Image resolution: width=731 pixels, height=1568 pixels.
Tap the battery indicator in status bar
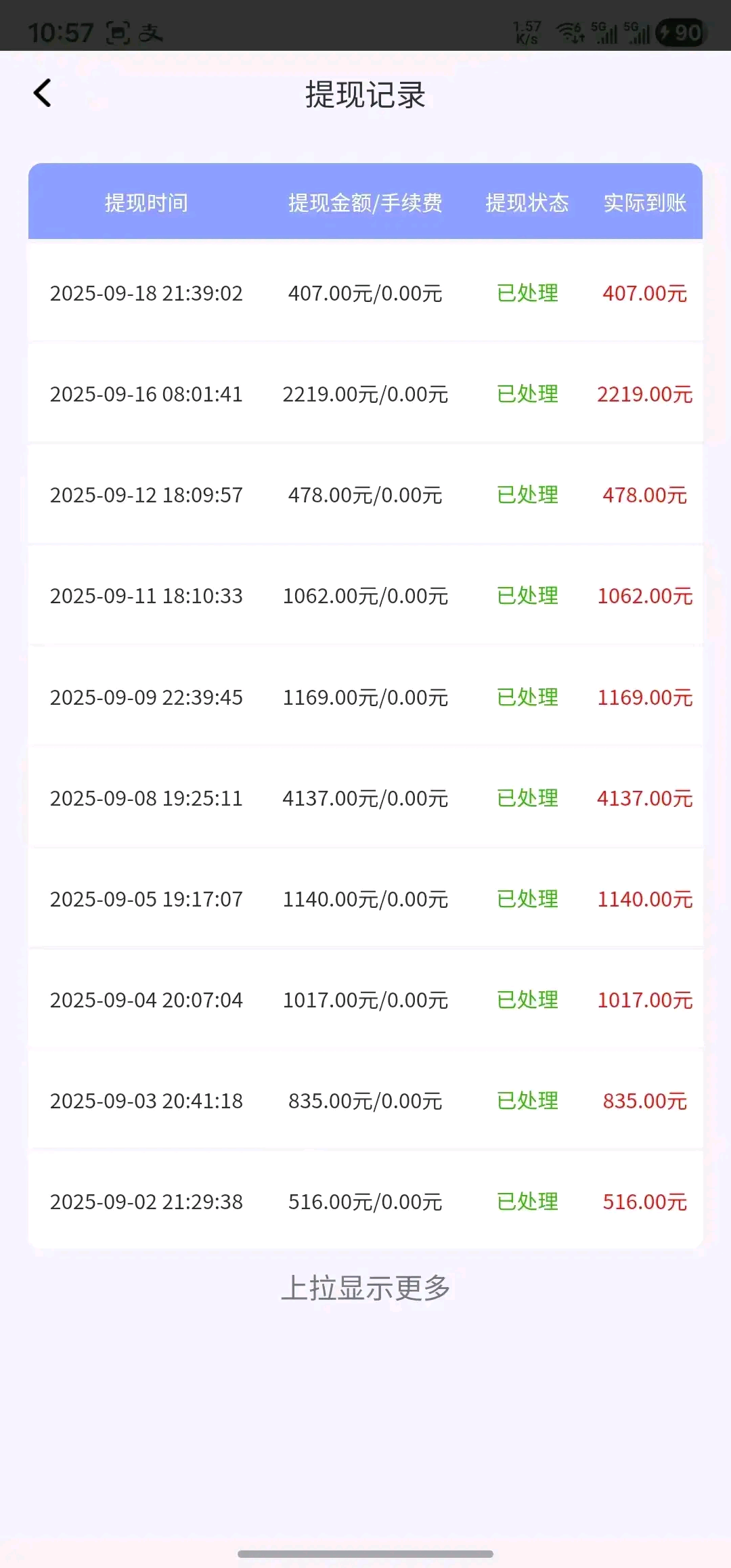point(681,32)
